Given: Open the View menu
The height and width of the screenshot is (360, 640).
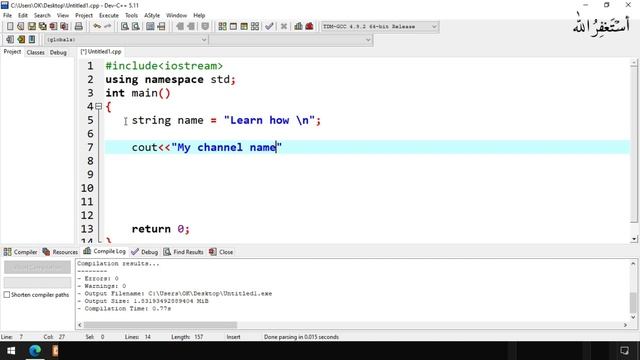Looking at the screenshot, I should coord(62,16).
